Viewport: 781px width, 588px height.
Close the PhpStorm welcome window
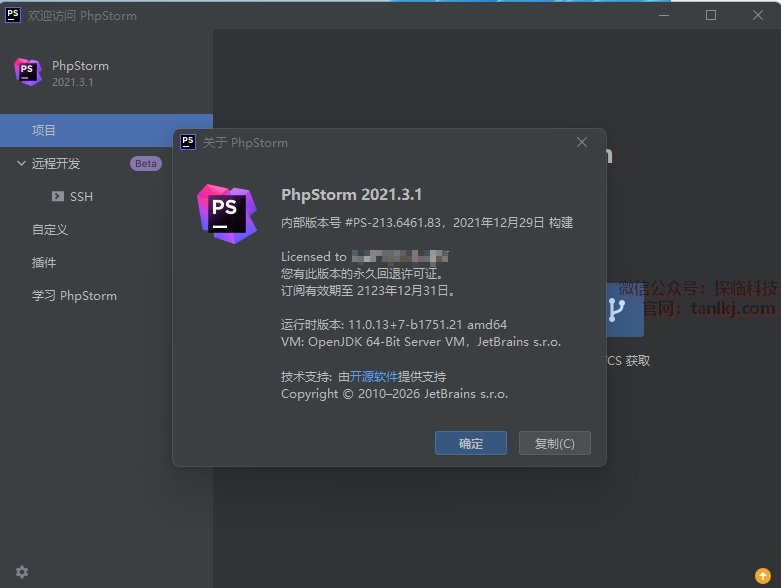[758, 15]
